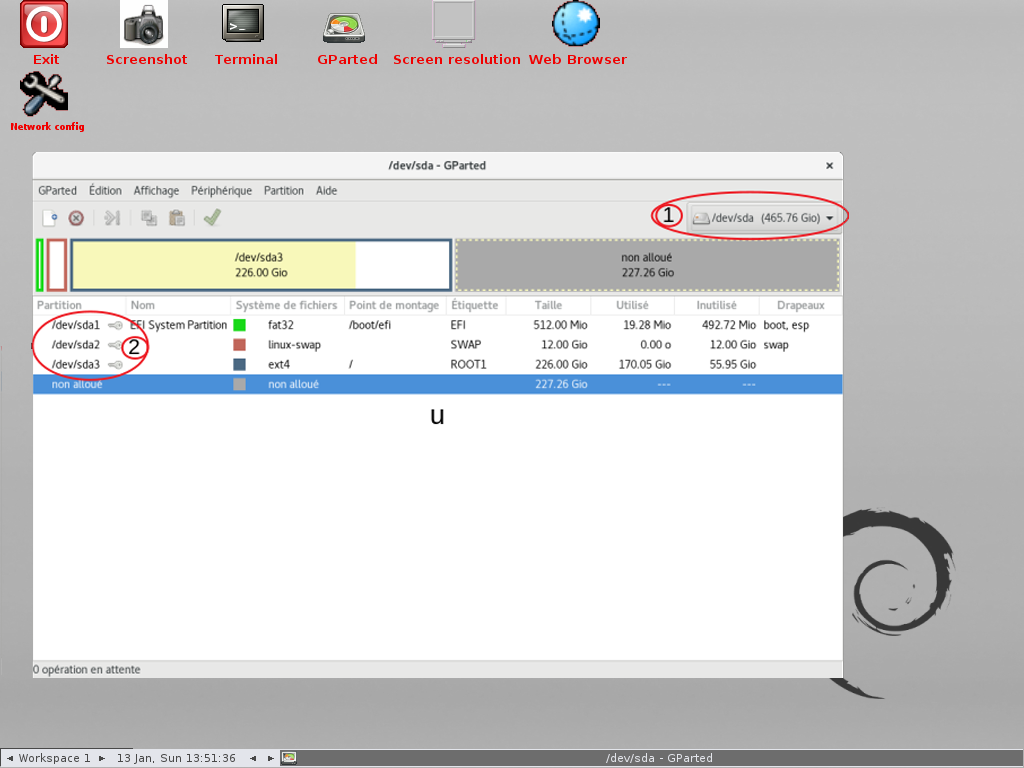Click the Drapeaux column header

801,305
